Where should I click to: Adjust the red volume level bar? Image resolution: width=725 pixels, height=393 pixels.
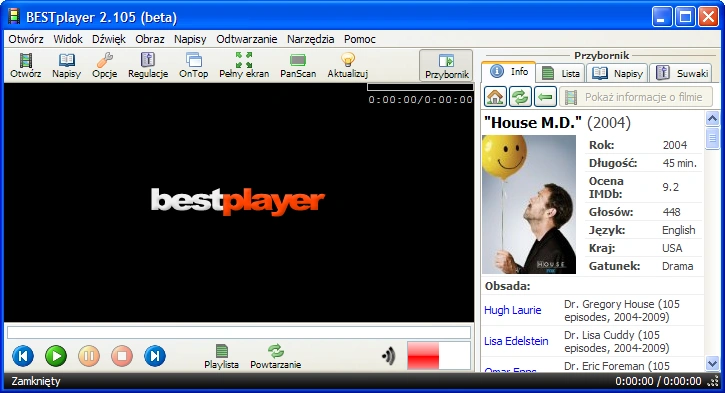(x=439, y=356)
